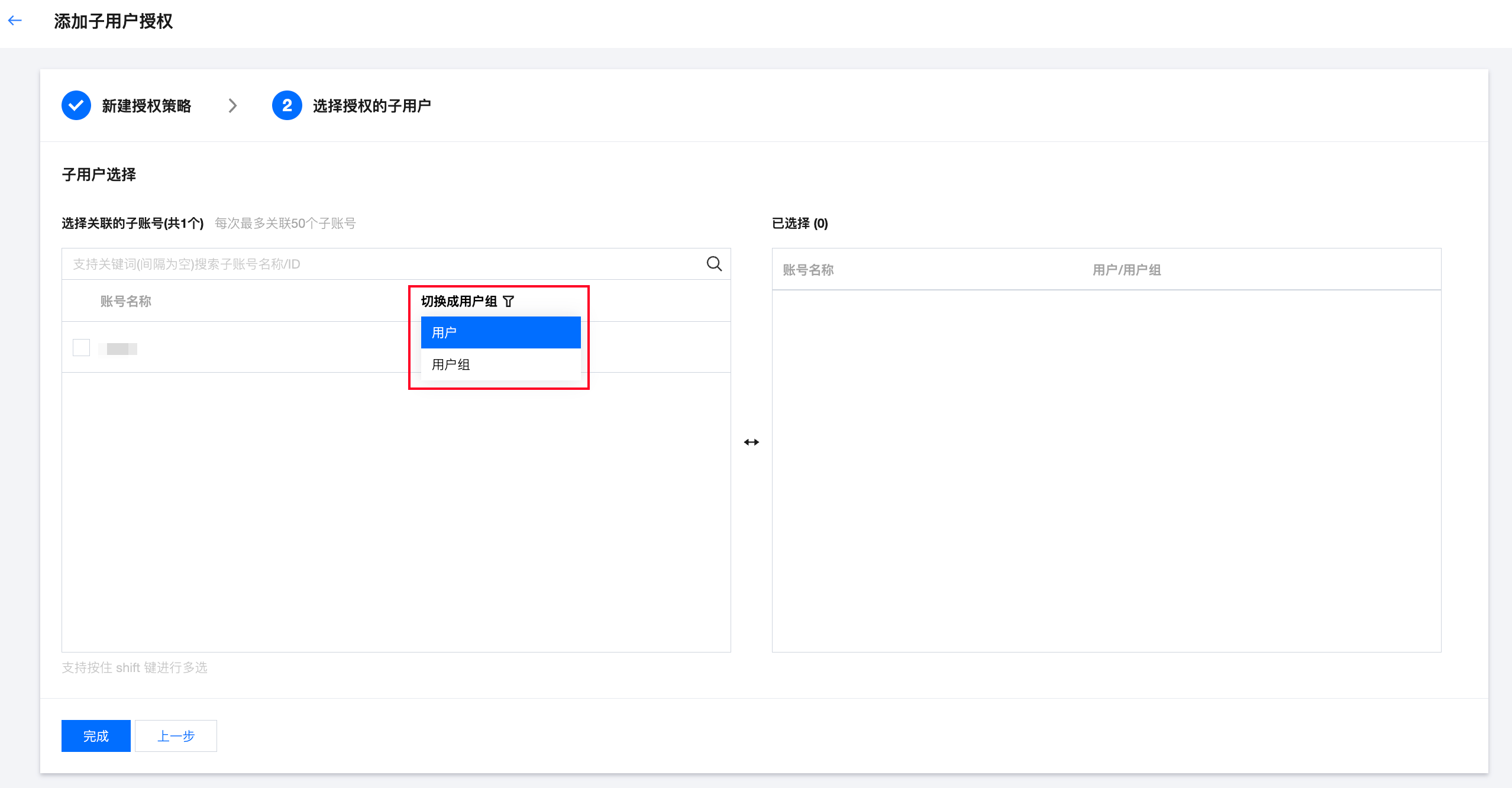Click the step 2 circle icon
The image size is (1512, 788).
[x=287, y=105]
